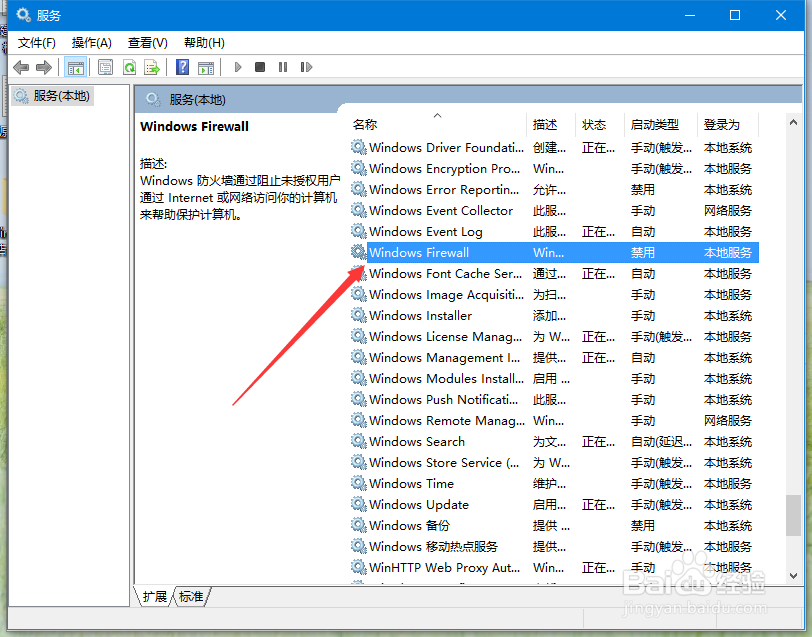Select the Windows Encryption Pro... service row

click(x=554, y=168)
